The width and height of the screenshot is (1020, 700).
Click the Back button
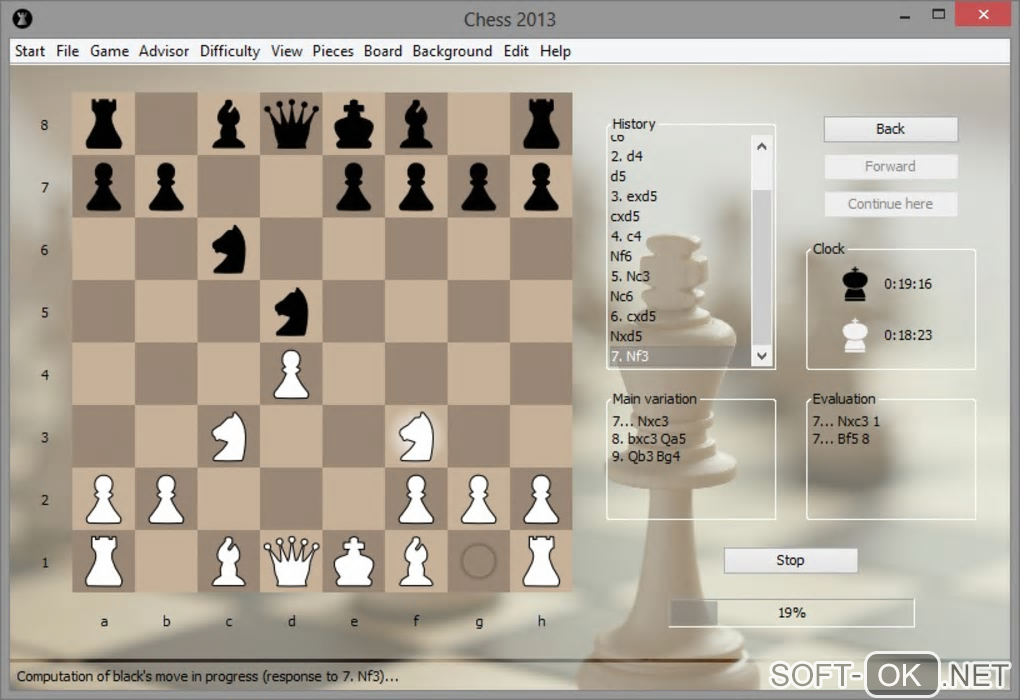coord(891,129)
